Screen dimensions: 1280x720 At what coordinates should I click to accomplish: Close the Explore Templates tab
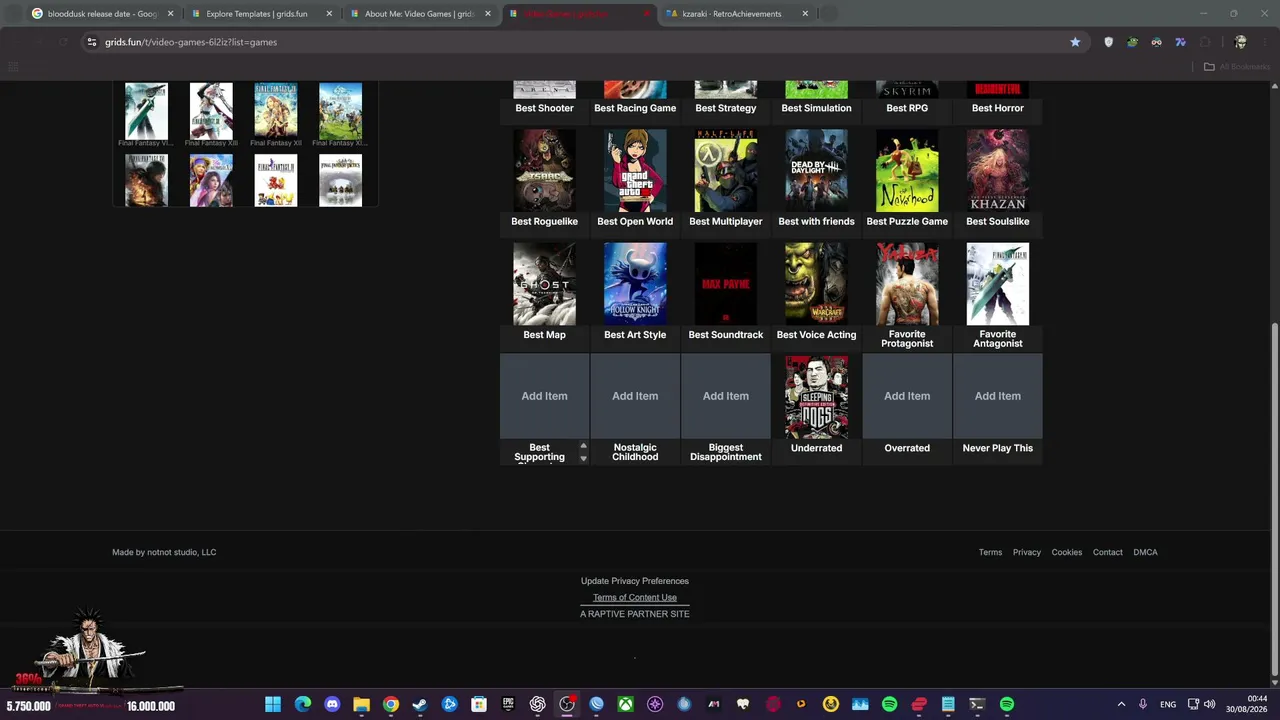pos(329,14)
